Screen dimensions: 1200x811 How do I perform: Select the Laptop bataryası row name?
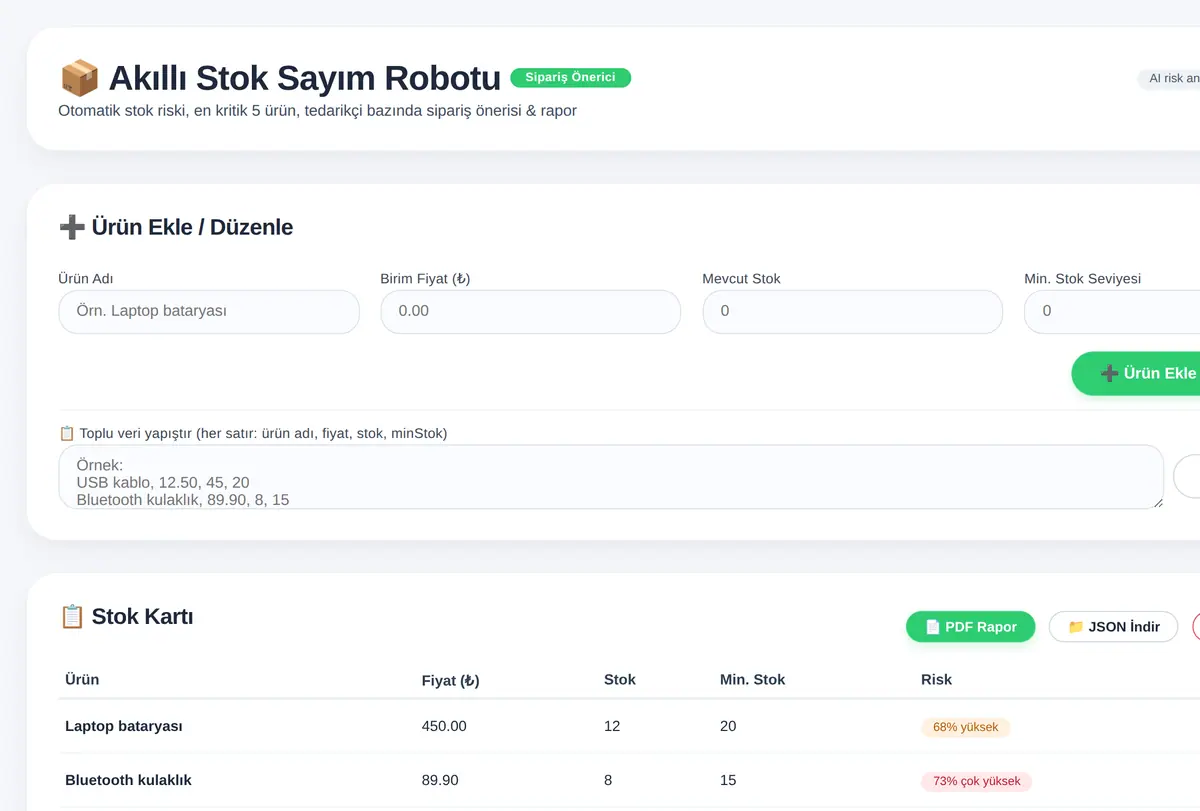(124, 726)
